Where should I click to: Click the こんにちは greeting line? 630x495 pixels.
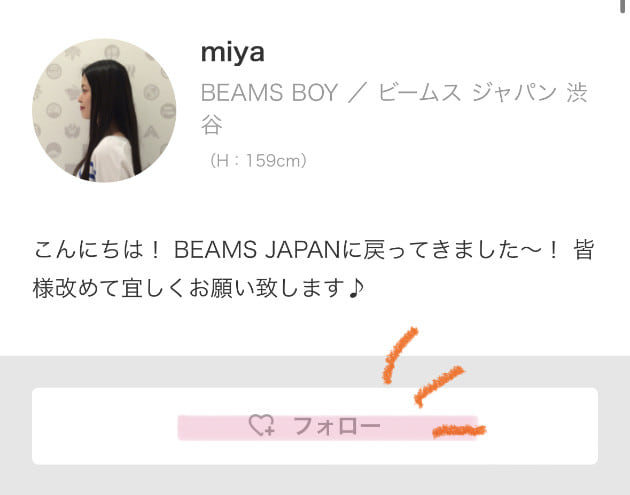click(x=89, y=250)
